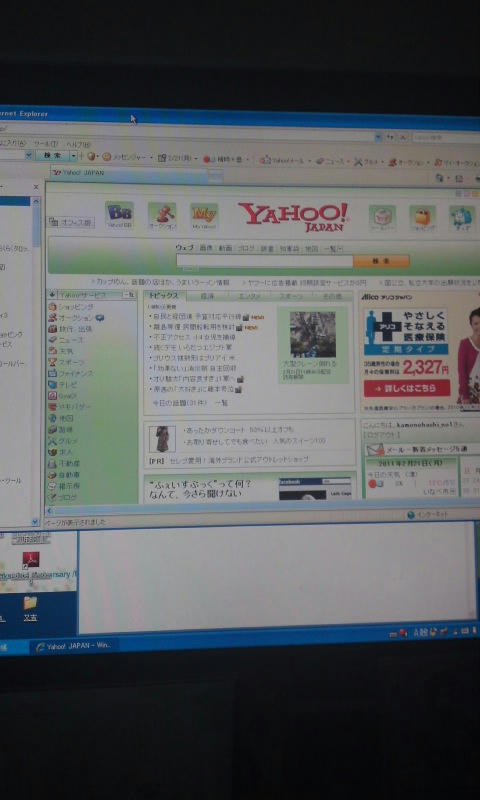The width and height of the screenshot is (480, 800).
Task: Click the 画像 image search link
Action: pyautogui.click(x=206, y=248)
